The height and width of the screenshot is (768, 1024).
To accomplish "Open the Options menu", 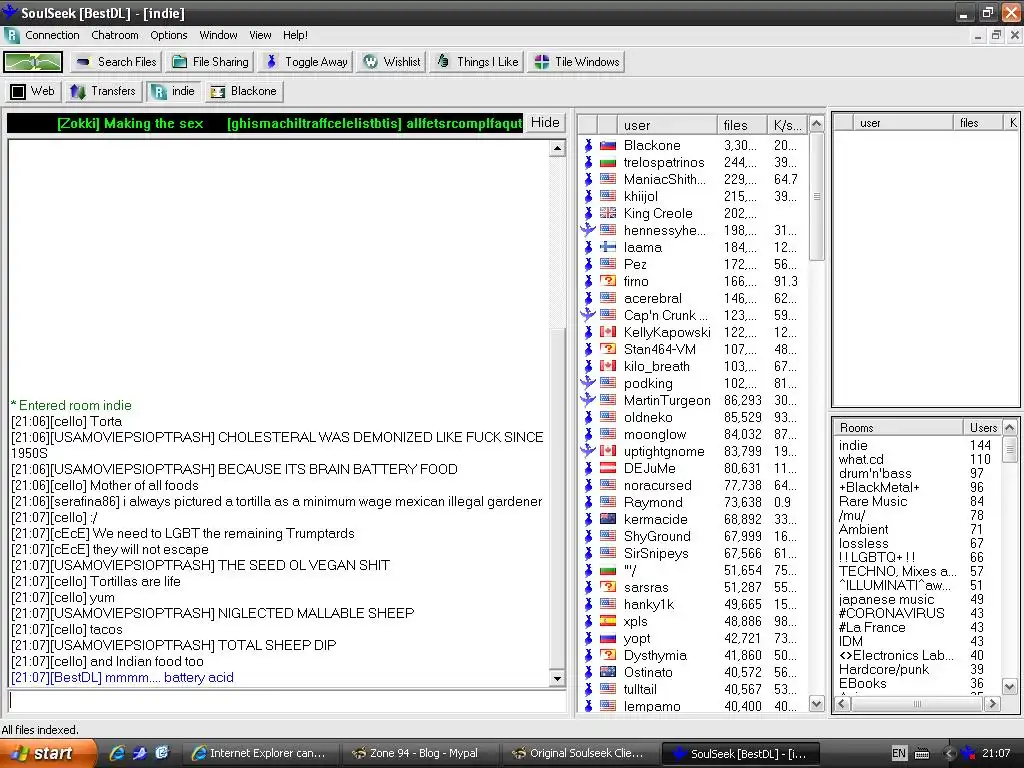I will click(x=168, y=35).
